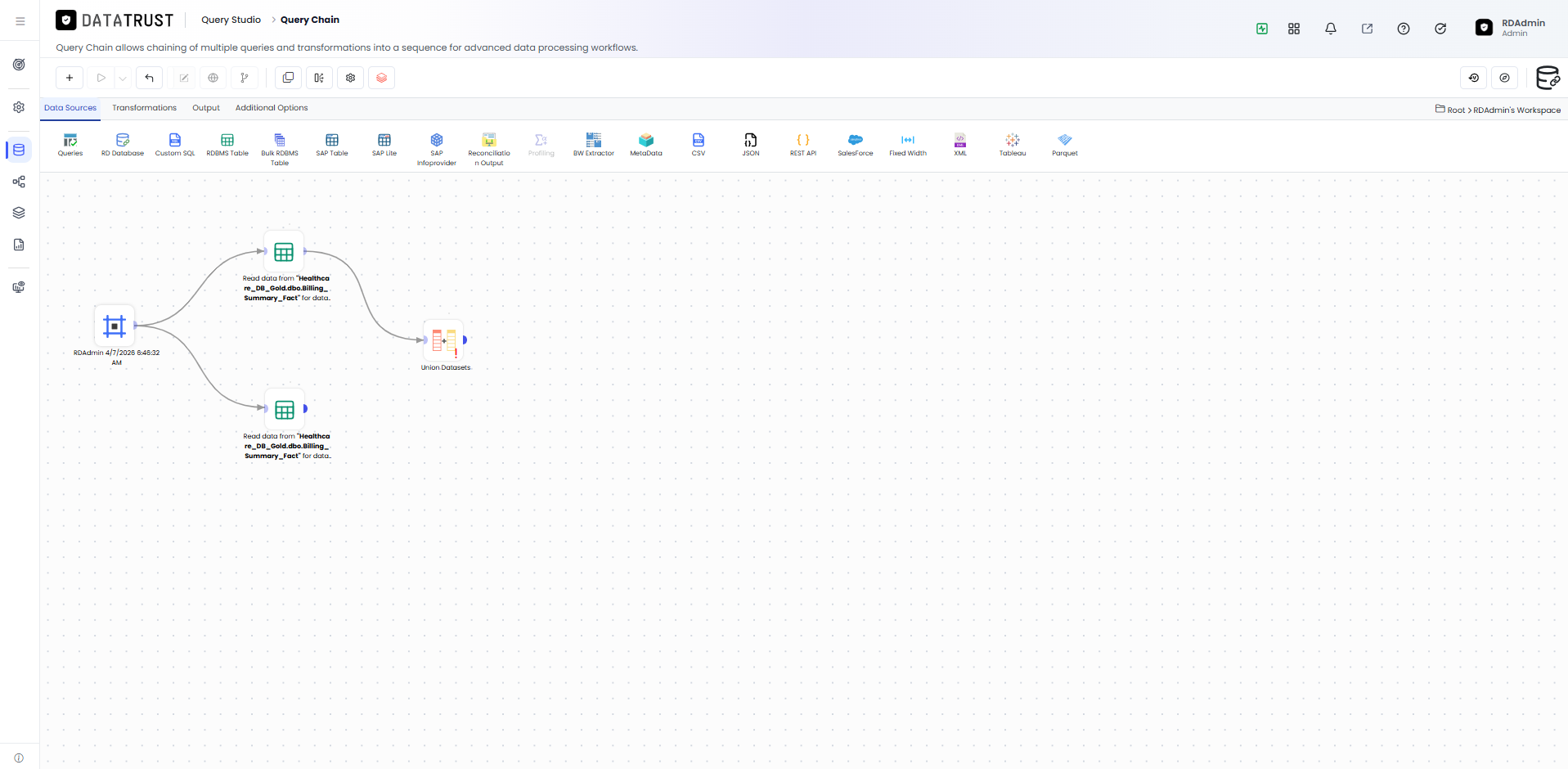Select the Union Datasets node
The height and width of the screenshot is (769, 1568).
[444, 340]
